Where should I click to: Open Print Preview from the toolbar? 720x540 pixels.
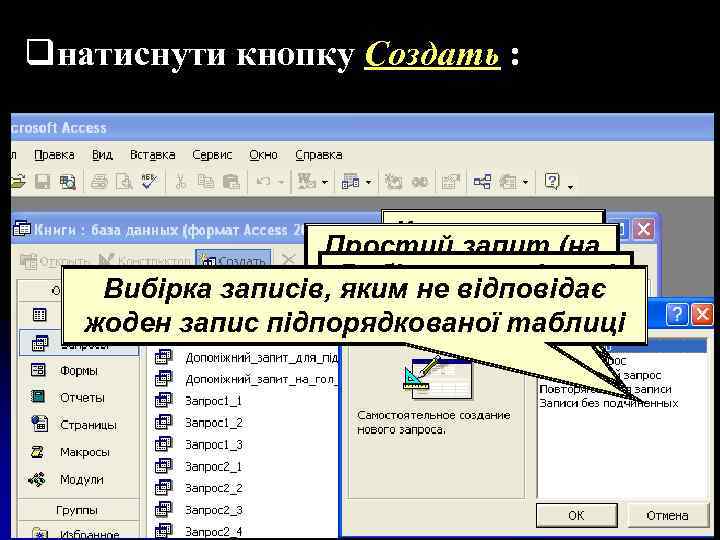pos(124,182)
